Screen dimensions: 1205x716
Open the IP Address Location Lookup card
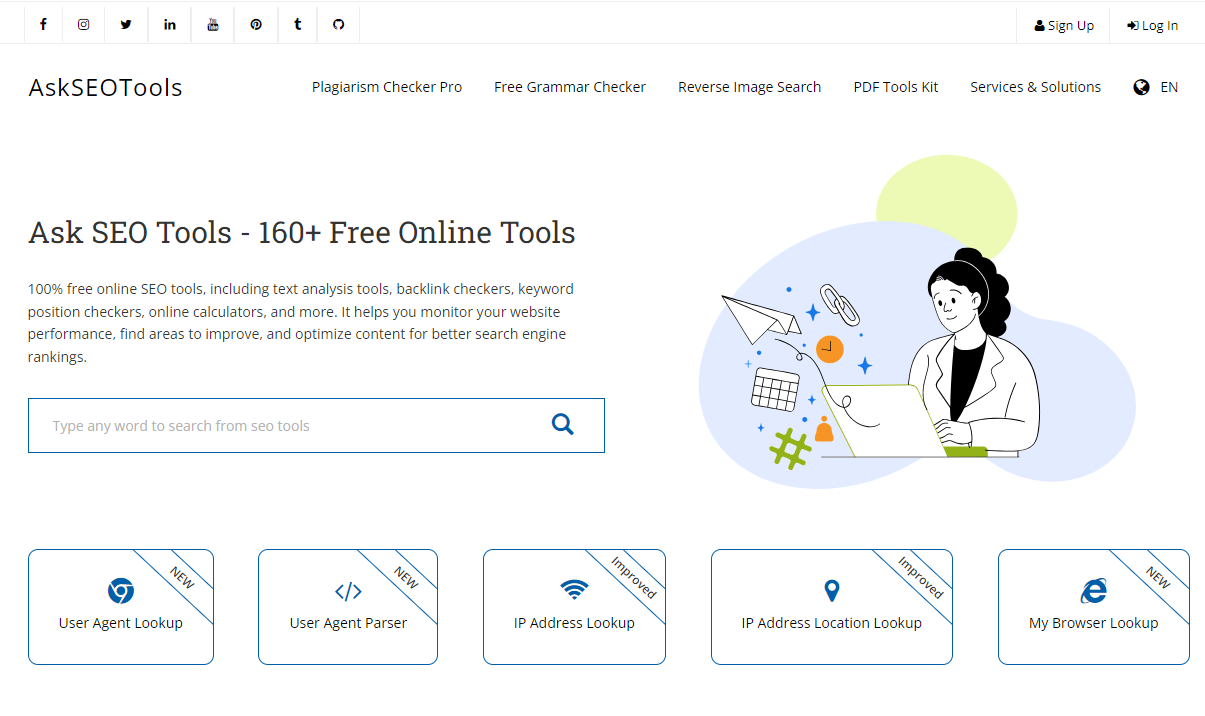pos(831,607)
